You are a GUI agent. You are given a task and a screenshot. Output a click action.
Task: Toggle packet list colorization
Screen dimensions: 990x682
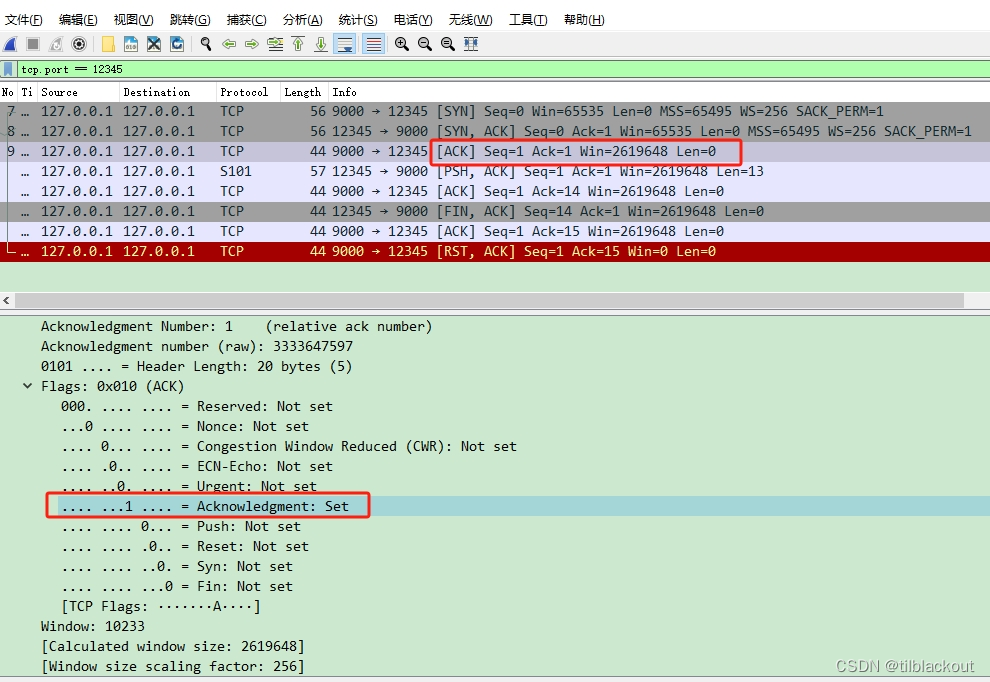tap(374, 44)
